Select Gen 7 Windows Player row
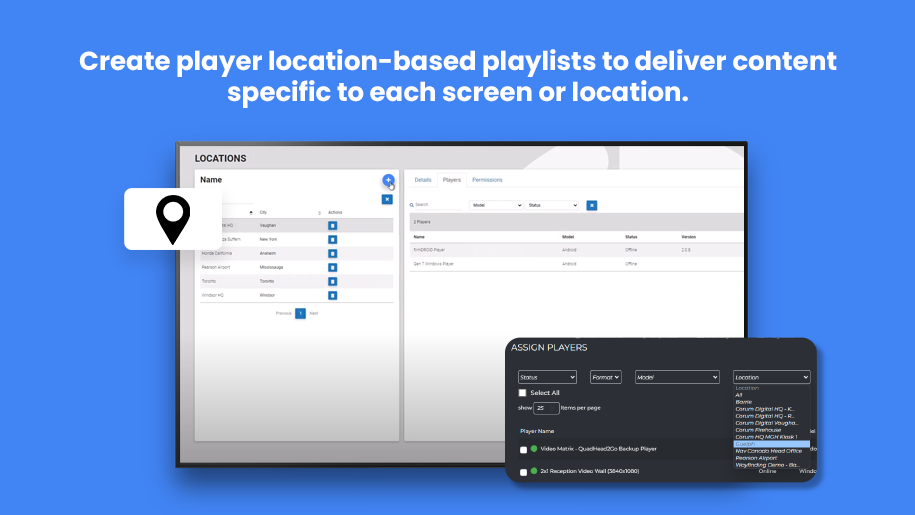This screenshot has height=515, width=915. click(577, 264)
